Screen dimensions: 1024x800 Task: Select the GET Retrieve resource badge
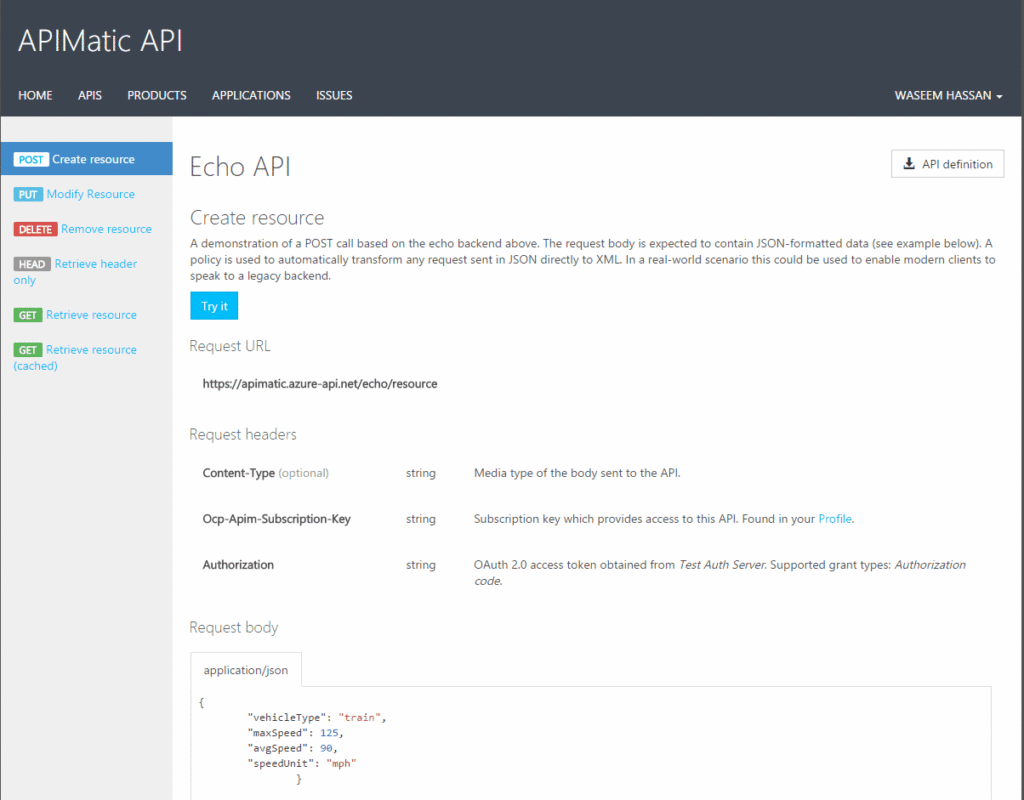28,314
